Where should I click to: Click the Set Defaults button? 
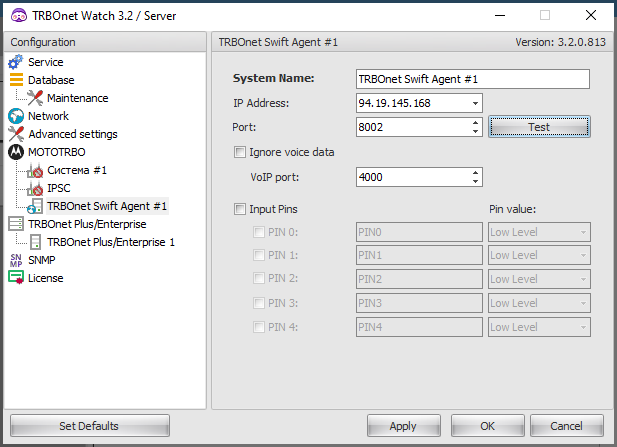tap(90, 426)
